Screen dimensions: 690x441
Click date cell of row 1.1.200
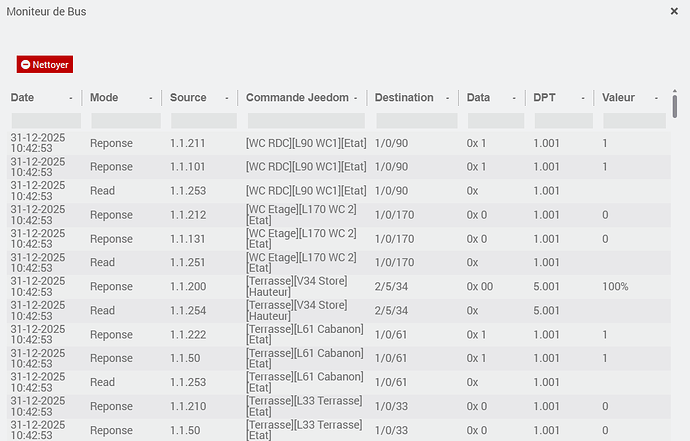tap(38, 287)
